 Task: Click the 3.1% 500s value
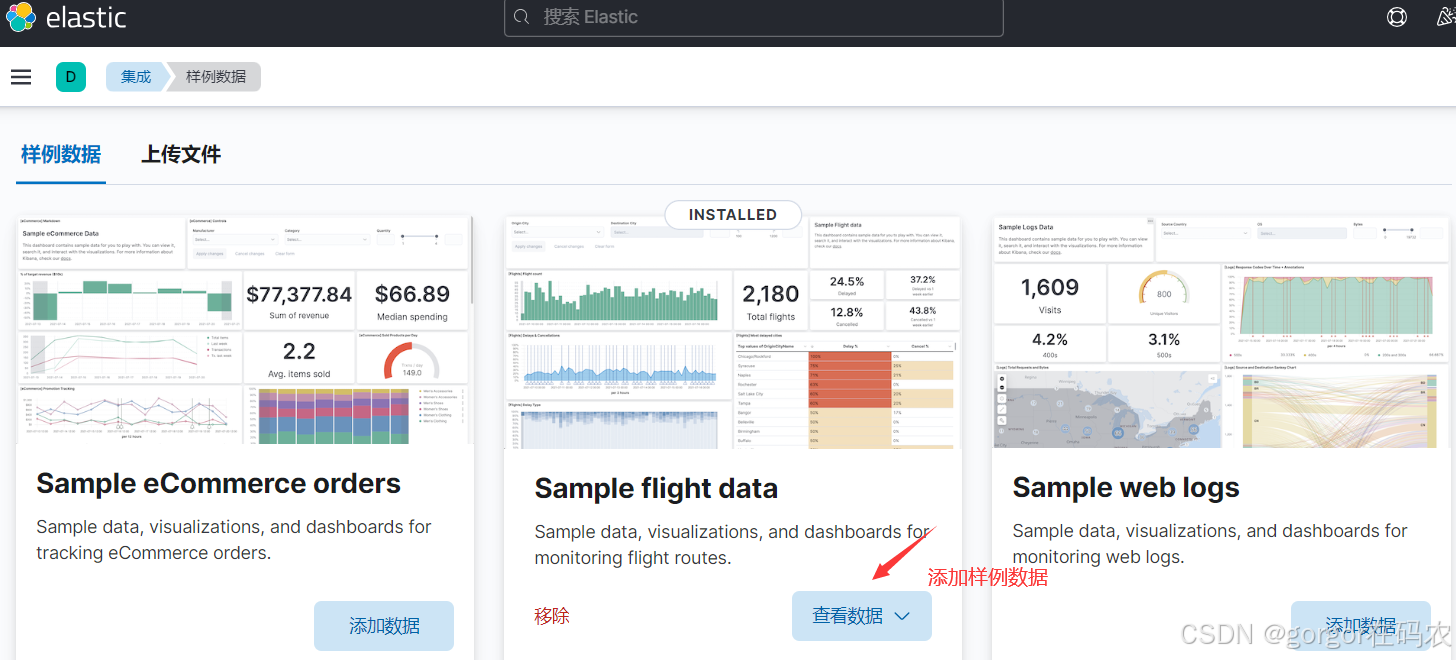coord(1164,340)
